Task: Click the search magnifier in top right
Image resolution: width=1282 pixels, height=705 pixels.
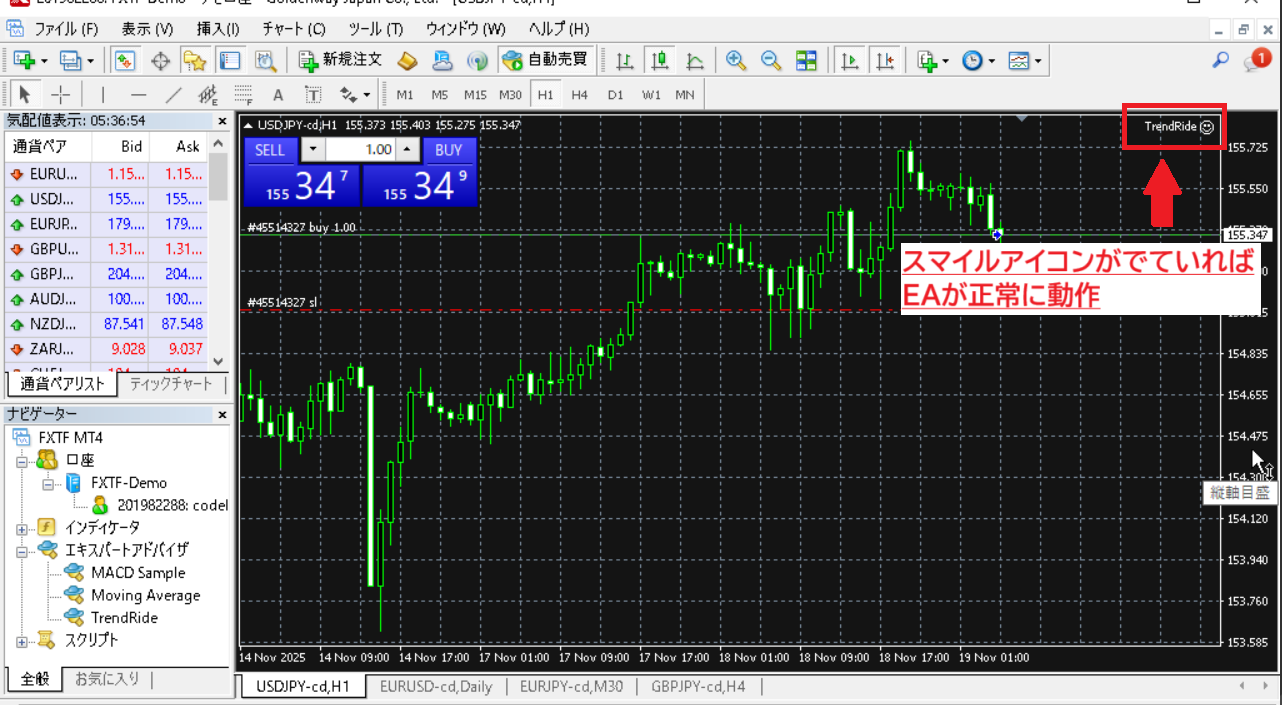Action: pos(1220,60)
